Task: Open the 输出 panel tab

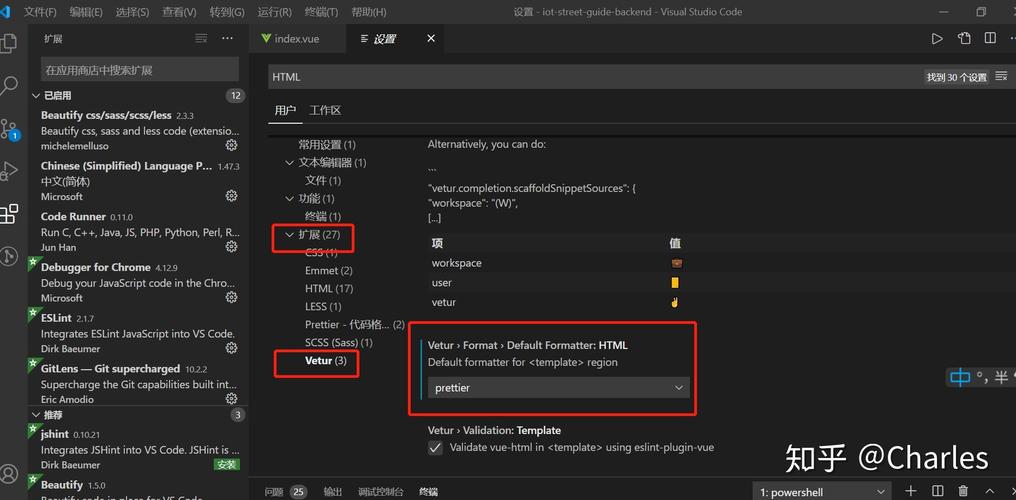Action: pos(333,492)
